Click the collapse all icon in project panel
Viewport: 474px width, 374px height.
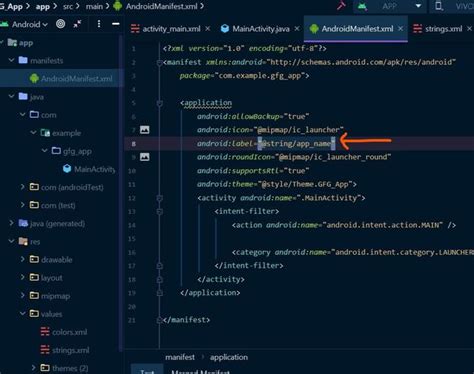pyautogui.click(x=77, y=24)
